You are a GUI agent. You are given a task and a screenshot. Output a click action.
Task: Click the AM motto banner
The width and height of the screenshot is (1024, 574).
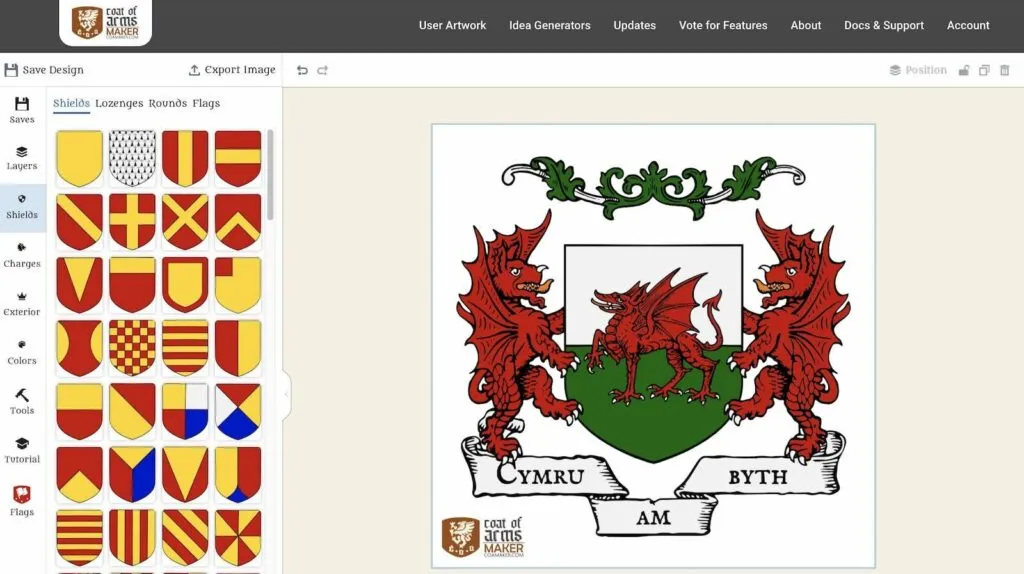[653, 517]
